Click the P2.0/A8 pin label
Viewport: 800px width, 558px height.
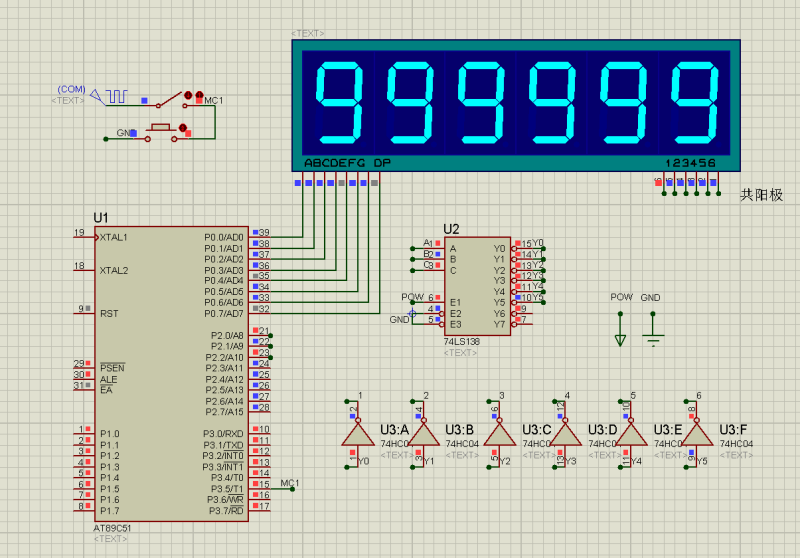point(227,336)
